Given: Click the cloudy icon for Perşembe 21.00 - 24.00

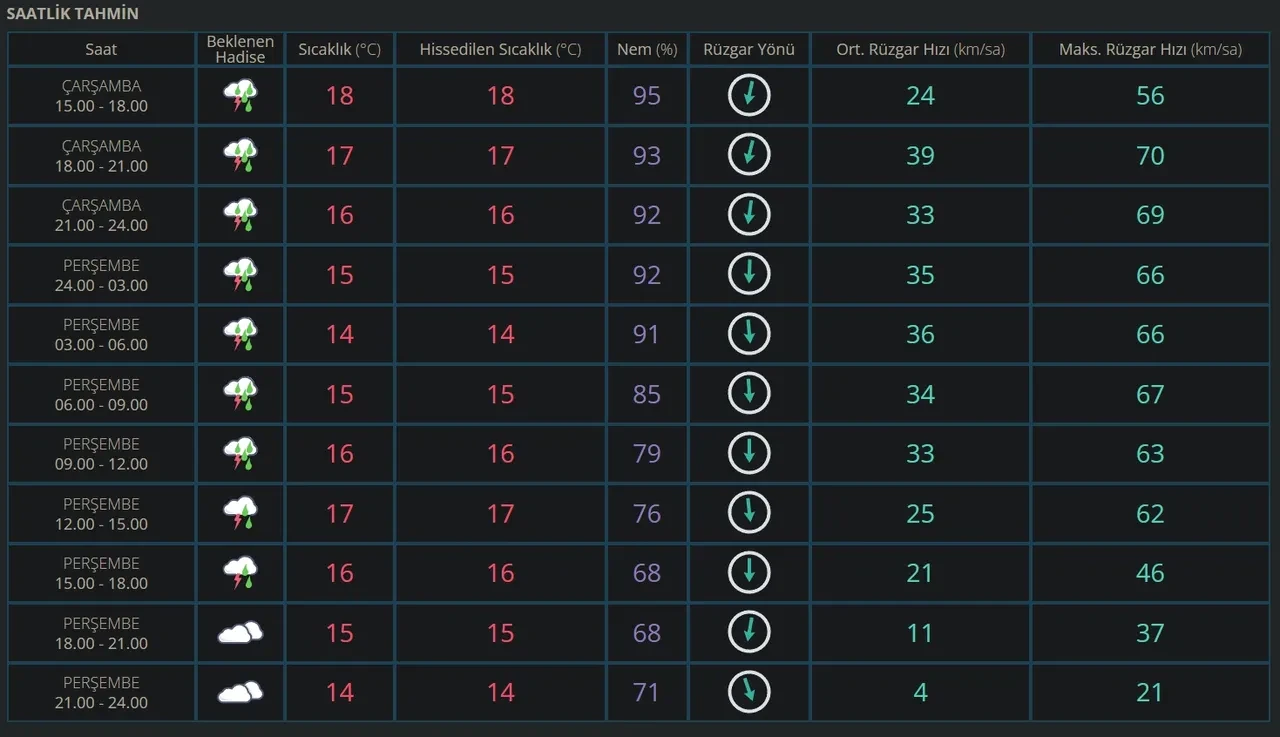Looking at the screenshot, I should coord(240,692).
